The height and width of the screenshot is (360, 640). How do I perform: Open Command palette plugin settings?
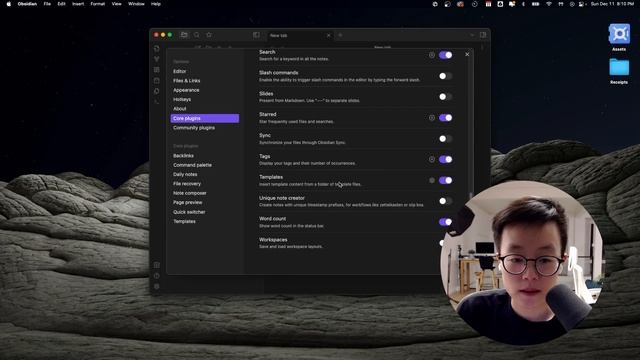pyautogui.click(x=205, y=165)
